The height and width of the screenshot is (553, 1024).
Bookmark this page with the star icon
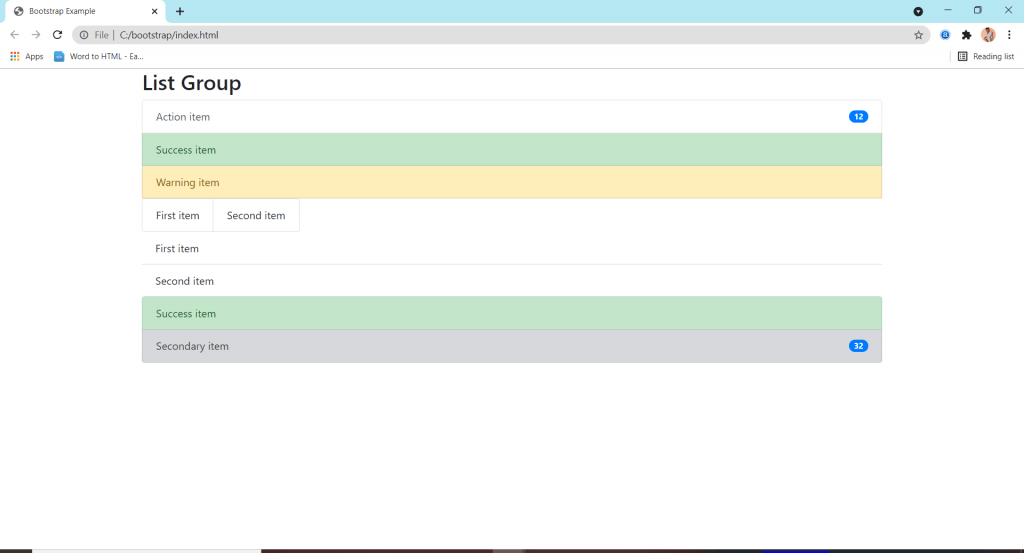click(x=918, y=35)
